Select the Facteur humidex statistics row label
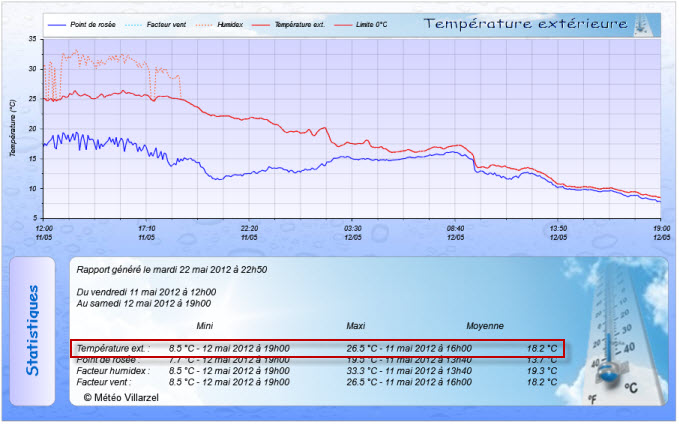679x424 pixels. point(113,370)
